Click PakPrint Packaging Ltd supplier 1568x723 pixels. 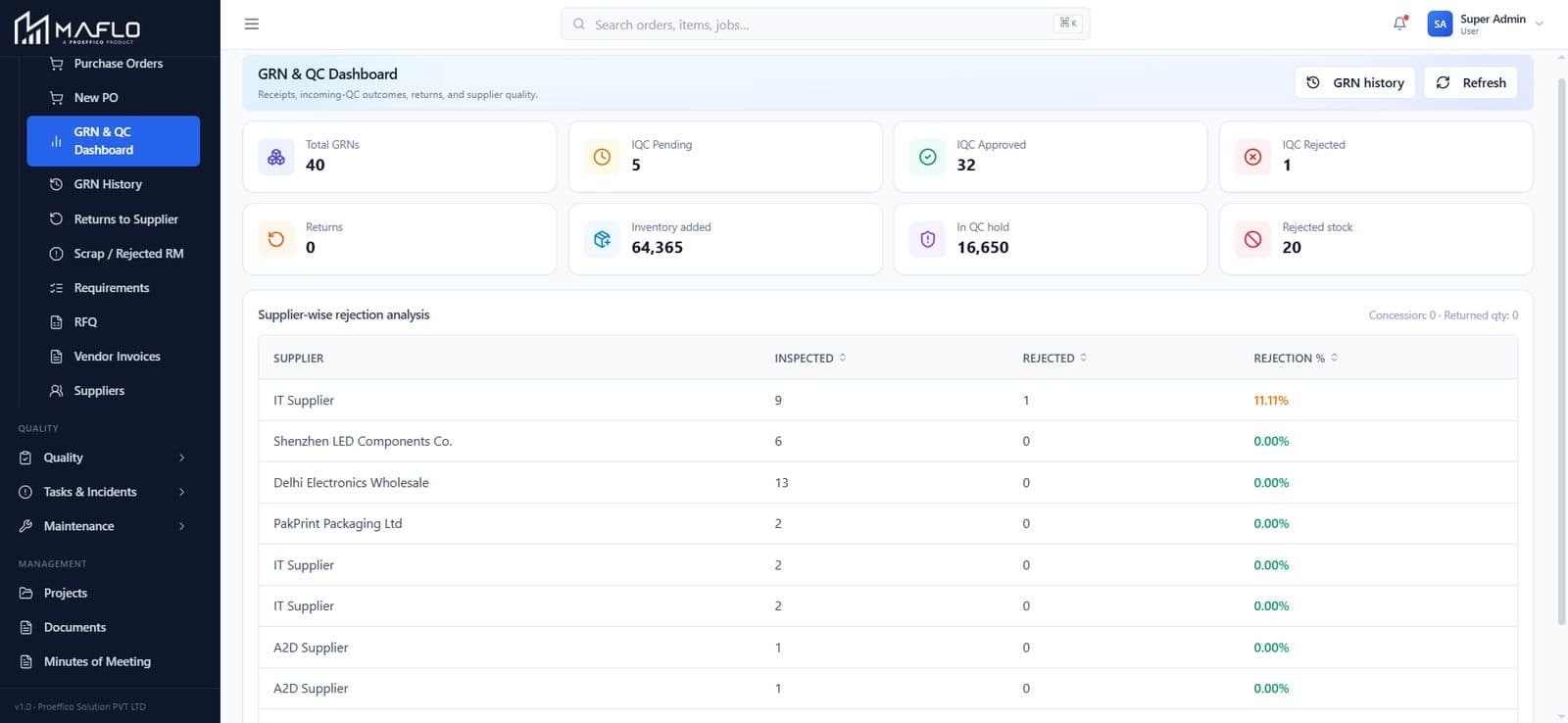tap(338, 523)
